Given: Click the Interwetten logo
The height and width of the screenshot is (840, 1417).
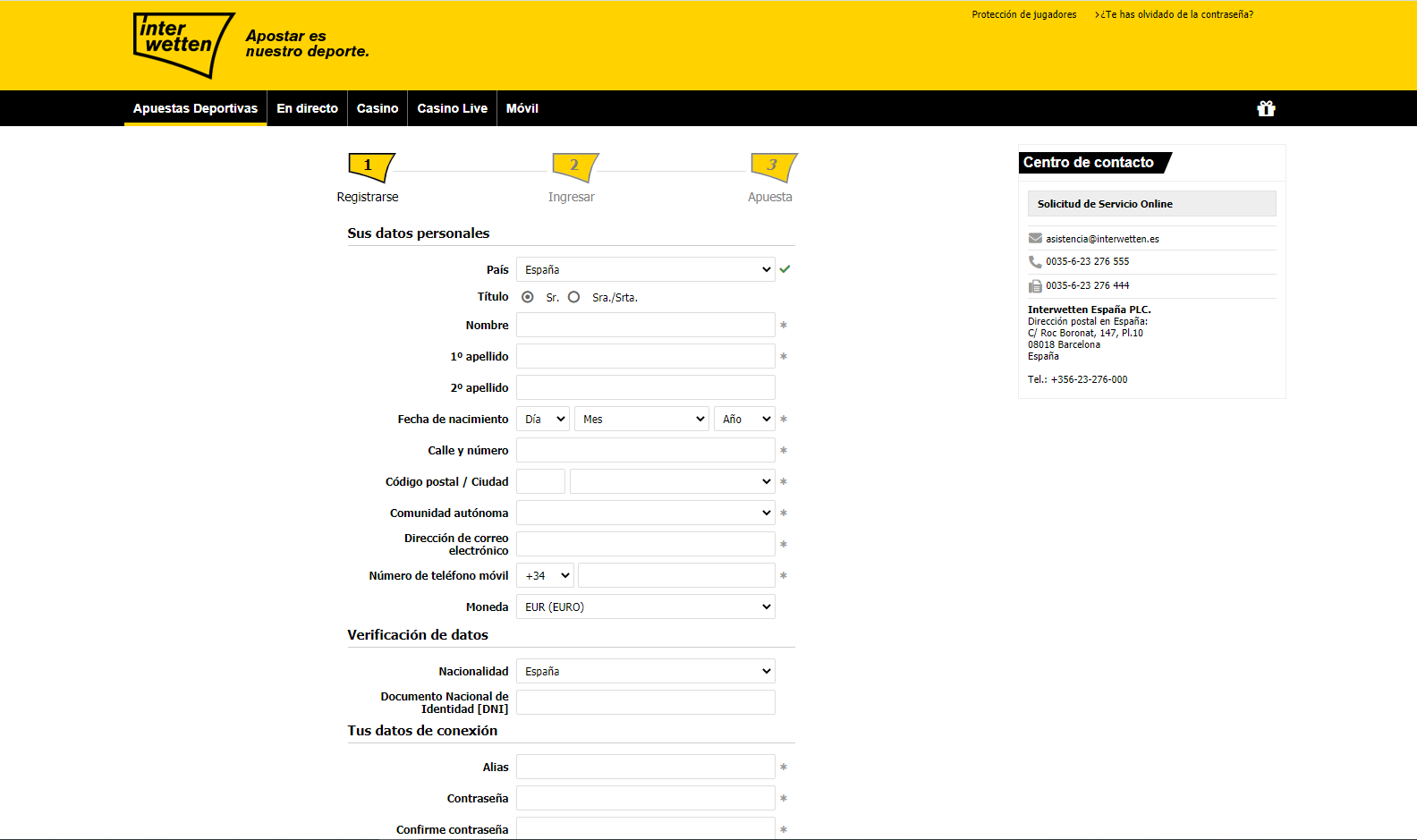Looking at the screenshot, I should [x=183, y=45].
